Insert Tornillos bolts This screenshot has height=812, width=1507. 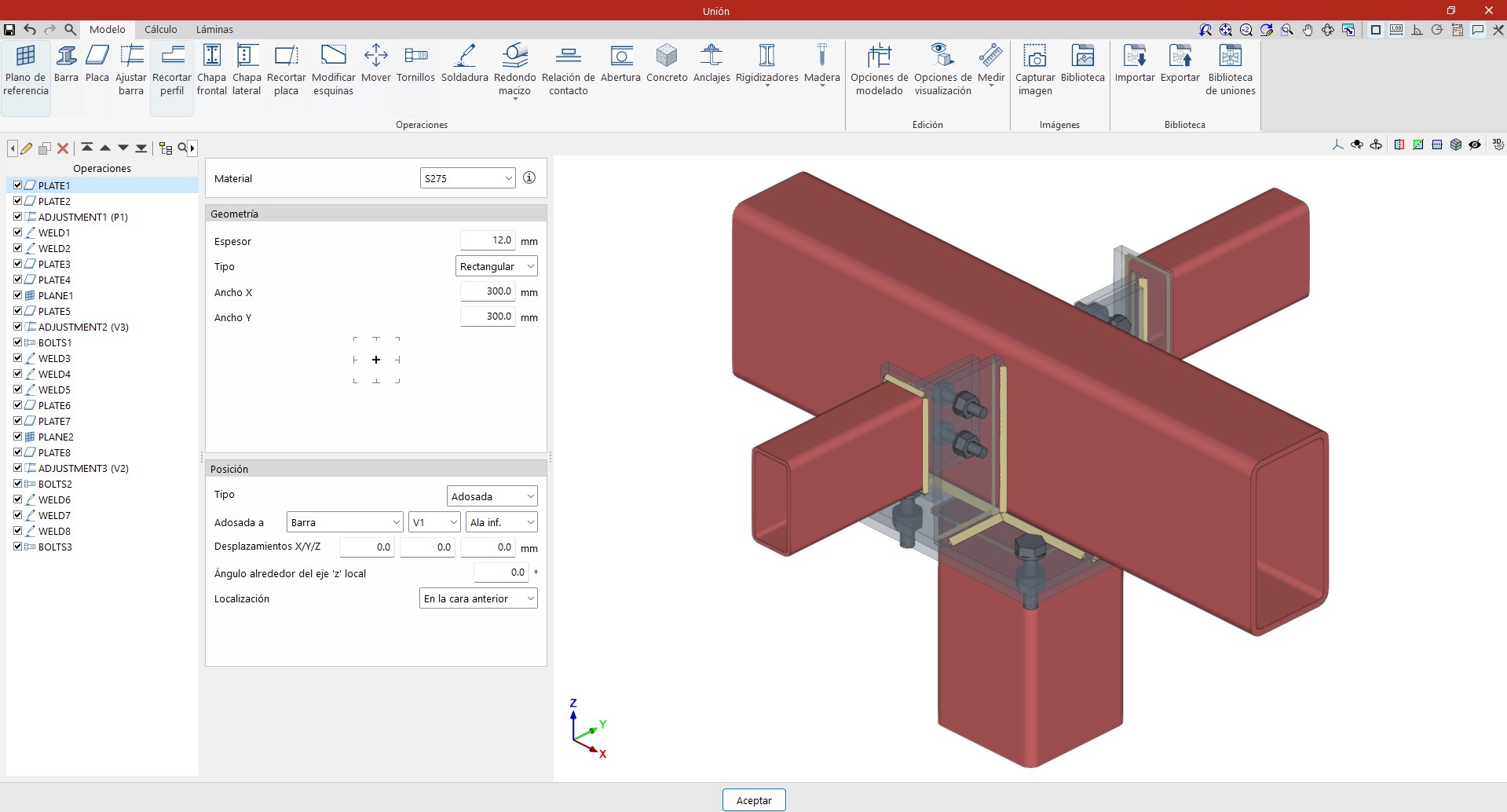point(415,64)
